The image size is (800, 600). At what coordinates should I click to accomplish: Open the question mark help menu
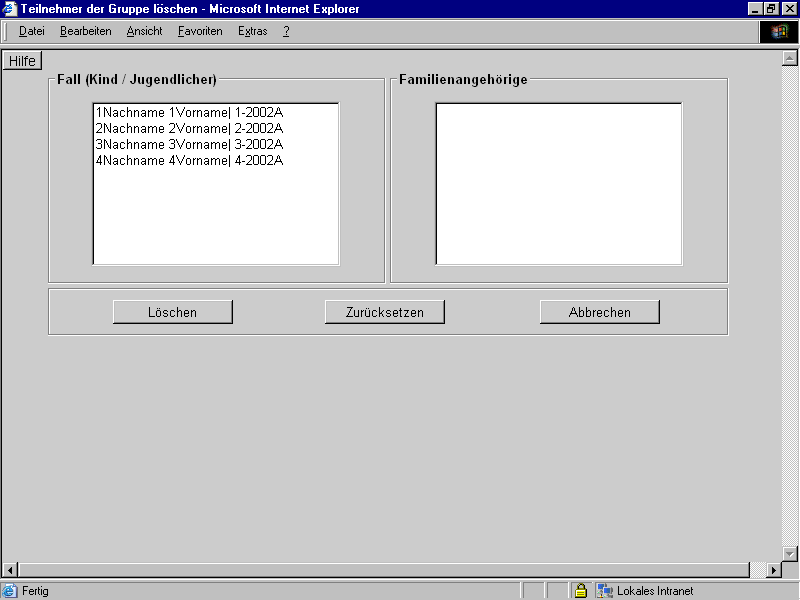click(286, 31)
